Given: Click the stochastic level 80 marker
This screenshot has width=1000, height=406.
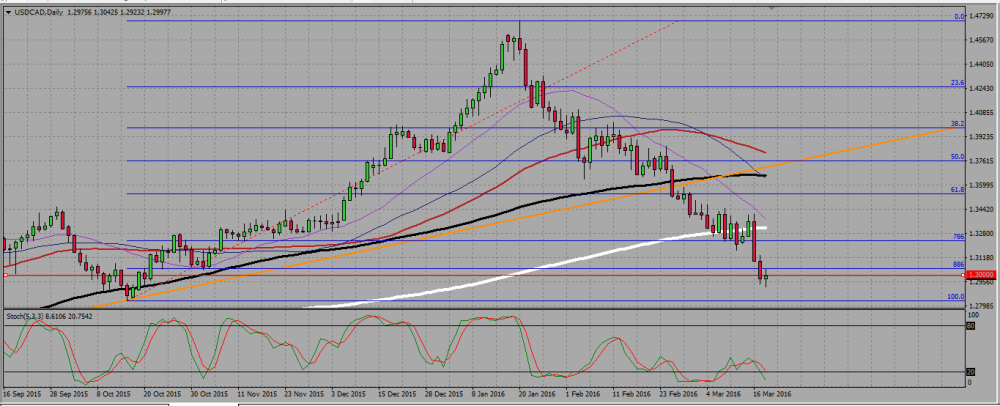Looking at the screenshot, I should click(x=973, y=326).
